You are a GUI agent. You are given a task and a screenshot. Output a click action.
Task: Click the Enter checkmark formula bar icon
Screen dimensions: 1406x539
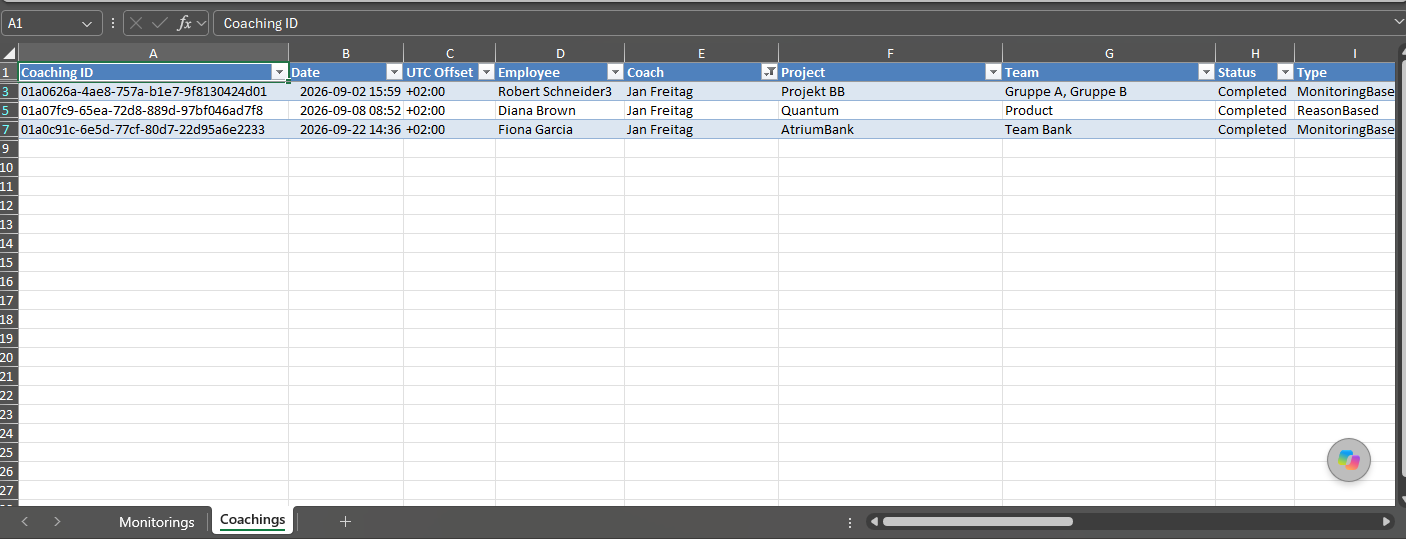(160, 23)
